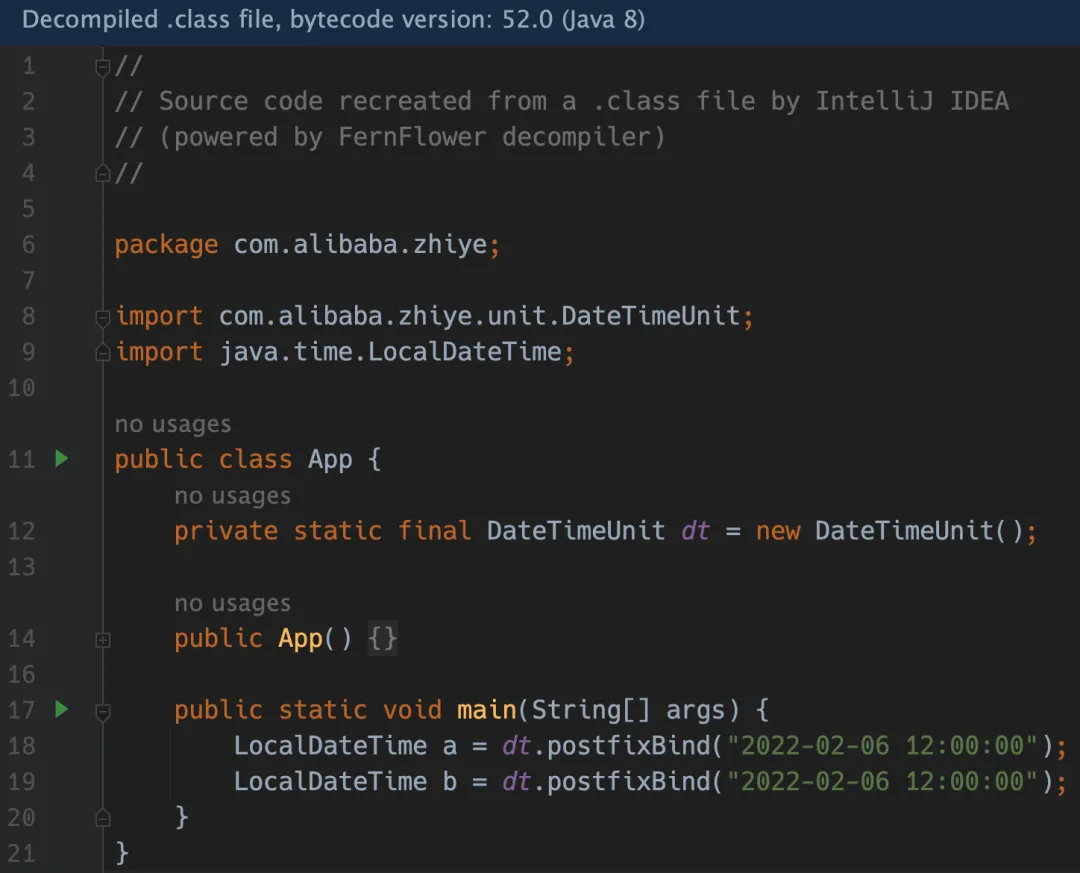Click the DateTimeUnit() constructor call on line 12

pyautogui.click(x=919, y=531)
